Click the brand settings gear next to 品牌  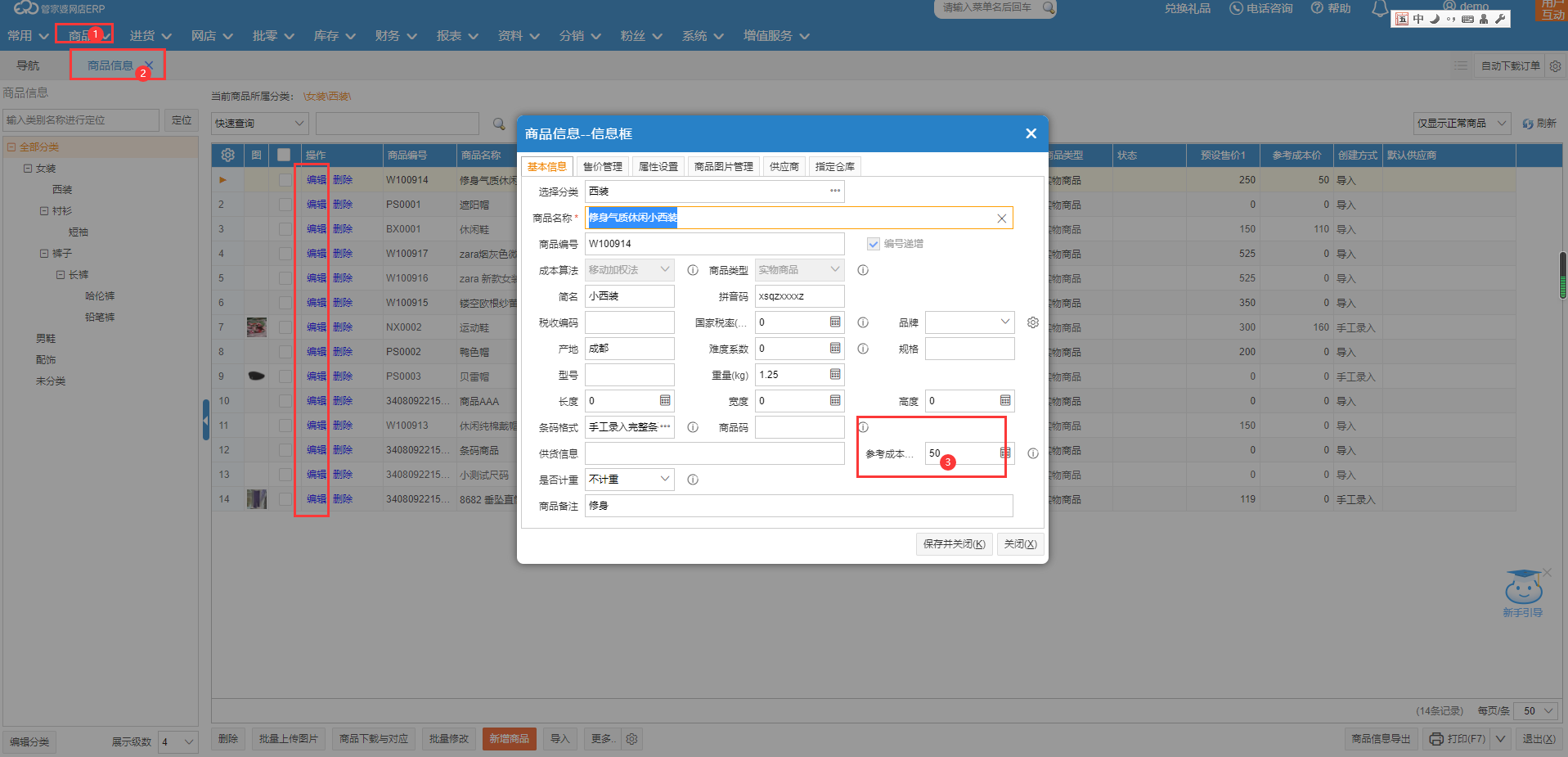click(x=1033, y=322)
